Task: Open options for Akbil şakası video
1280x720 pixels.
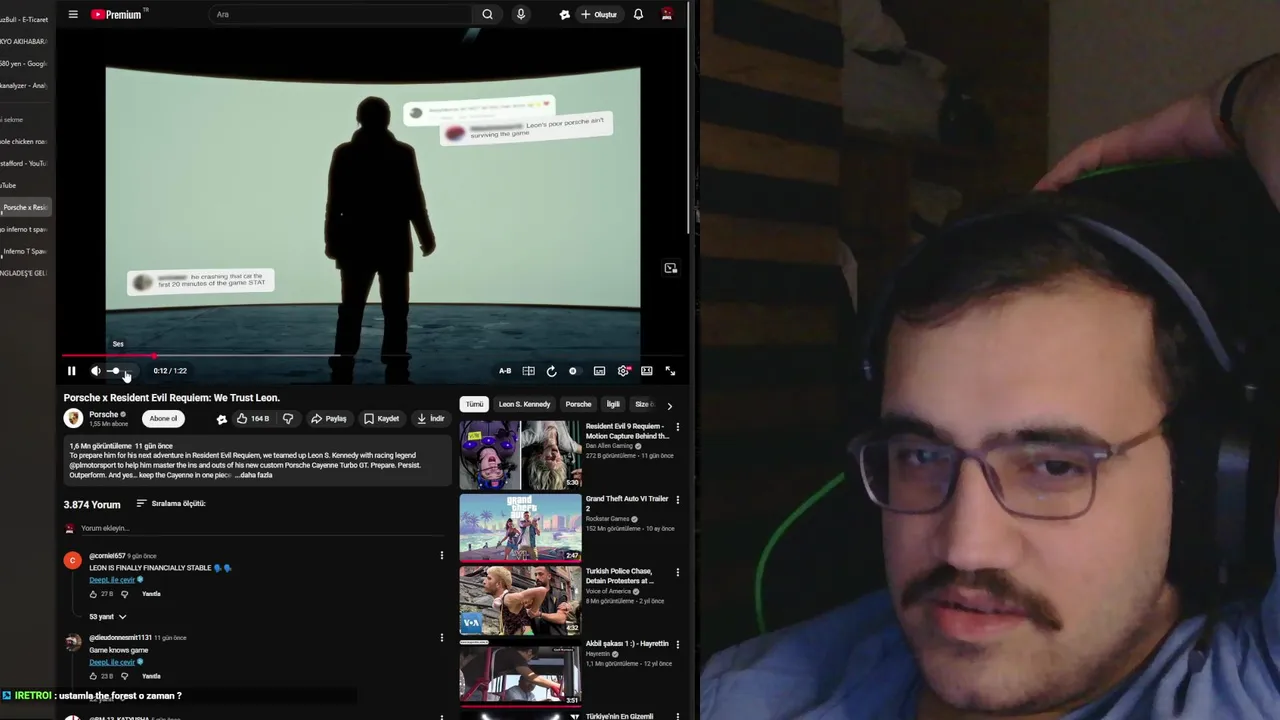Action: (677, 645)
